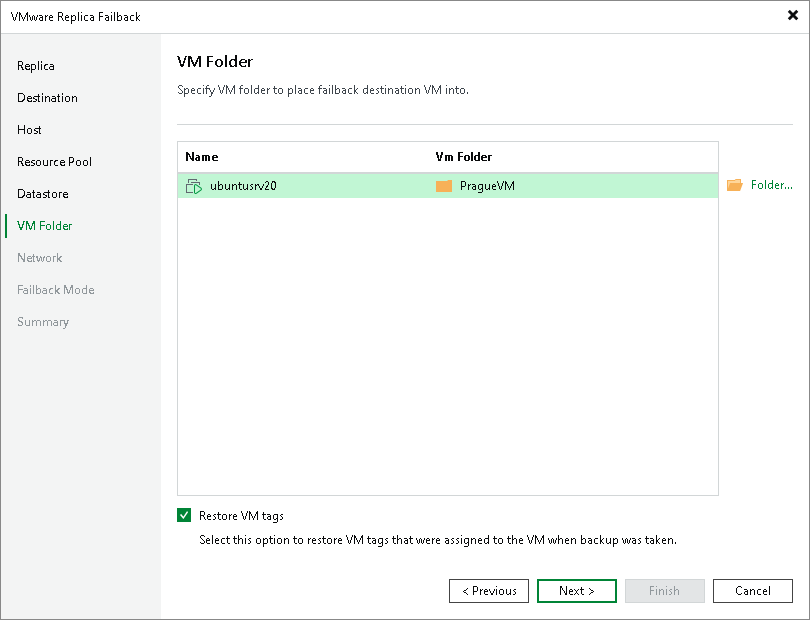Go to the Destination step
The width and height of the screenshot is (810, 620).
pos(47,98)
